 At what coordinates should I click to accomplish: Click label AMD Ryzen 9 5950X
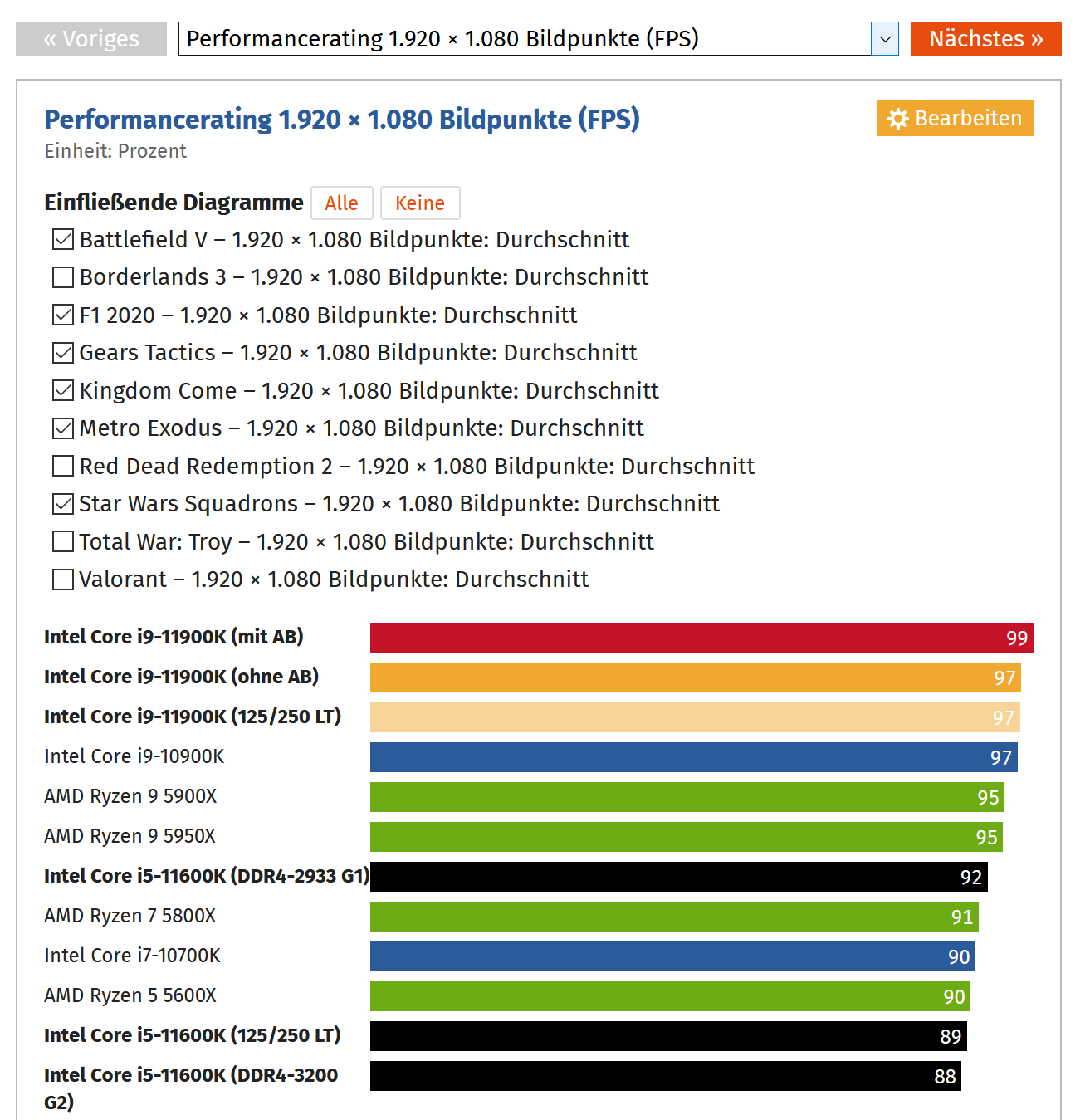[130, 836]
